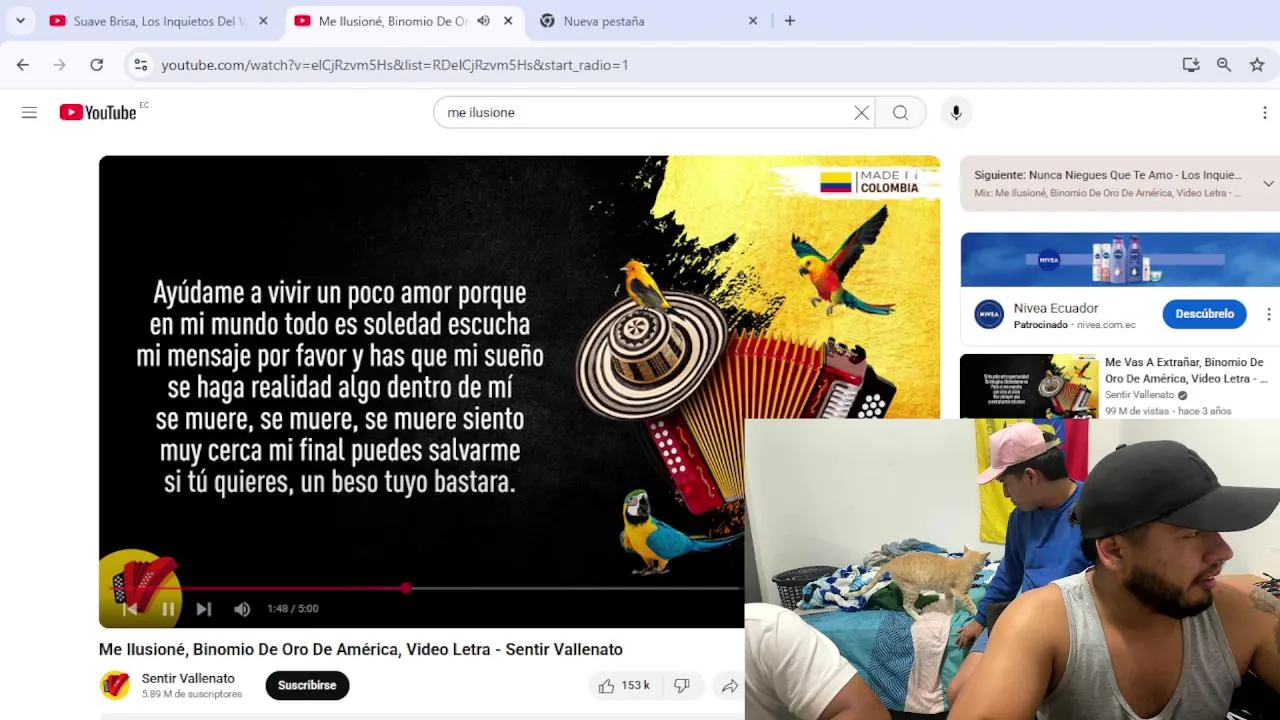Clear the search query with the X
This screenshot has width=1280, height=720.
(861, 113)
